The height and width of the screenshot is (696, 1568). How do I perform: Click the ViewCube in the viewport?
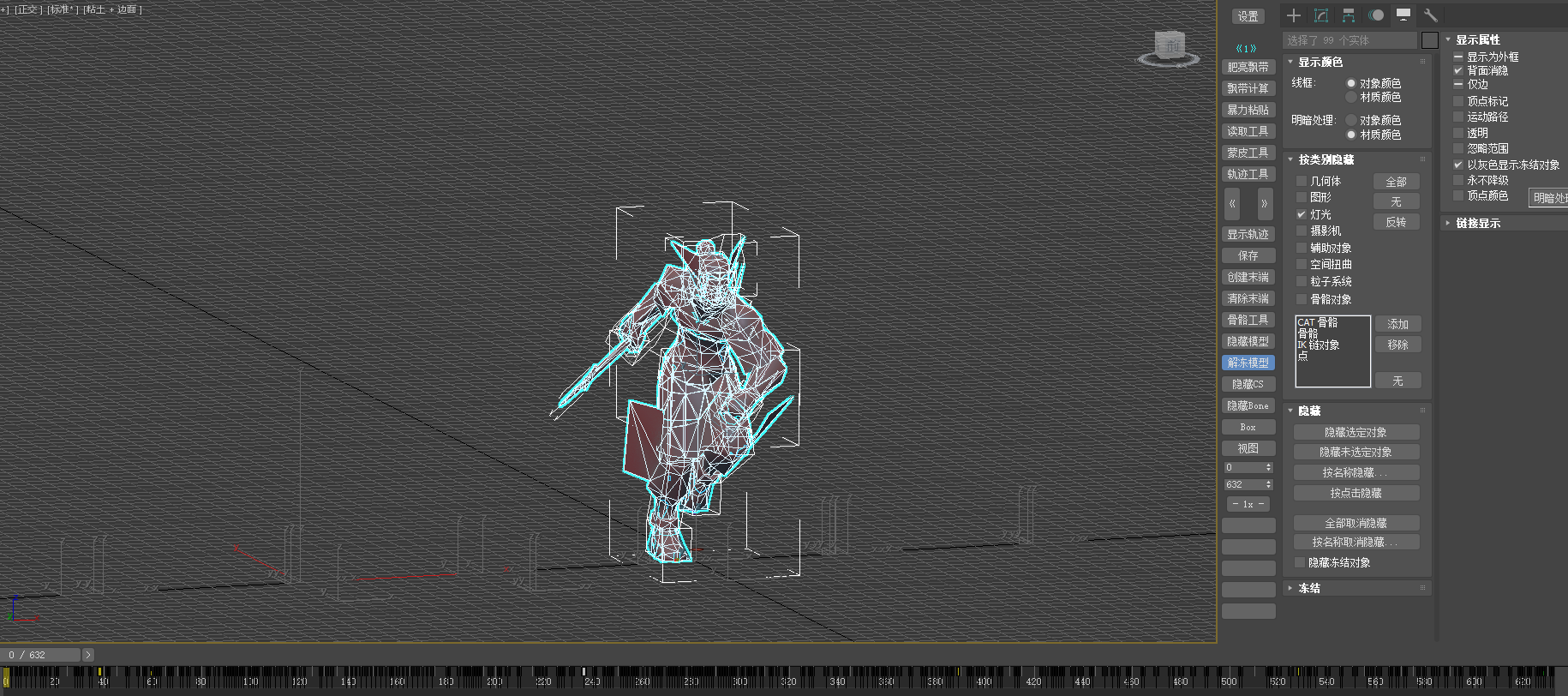[x=1169, y=47]
